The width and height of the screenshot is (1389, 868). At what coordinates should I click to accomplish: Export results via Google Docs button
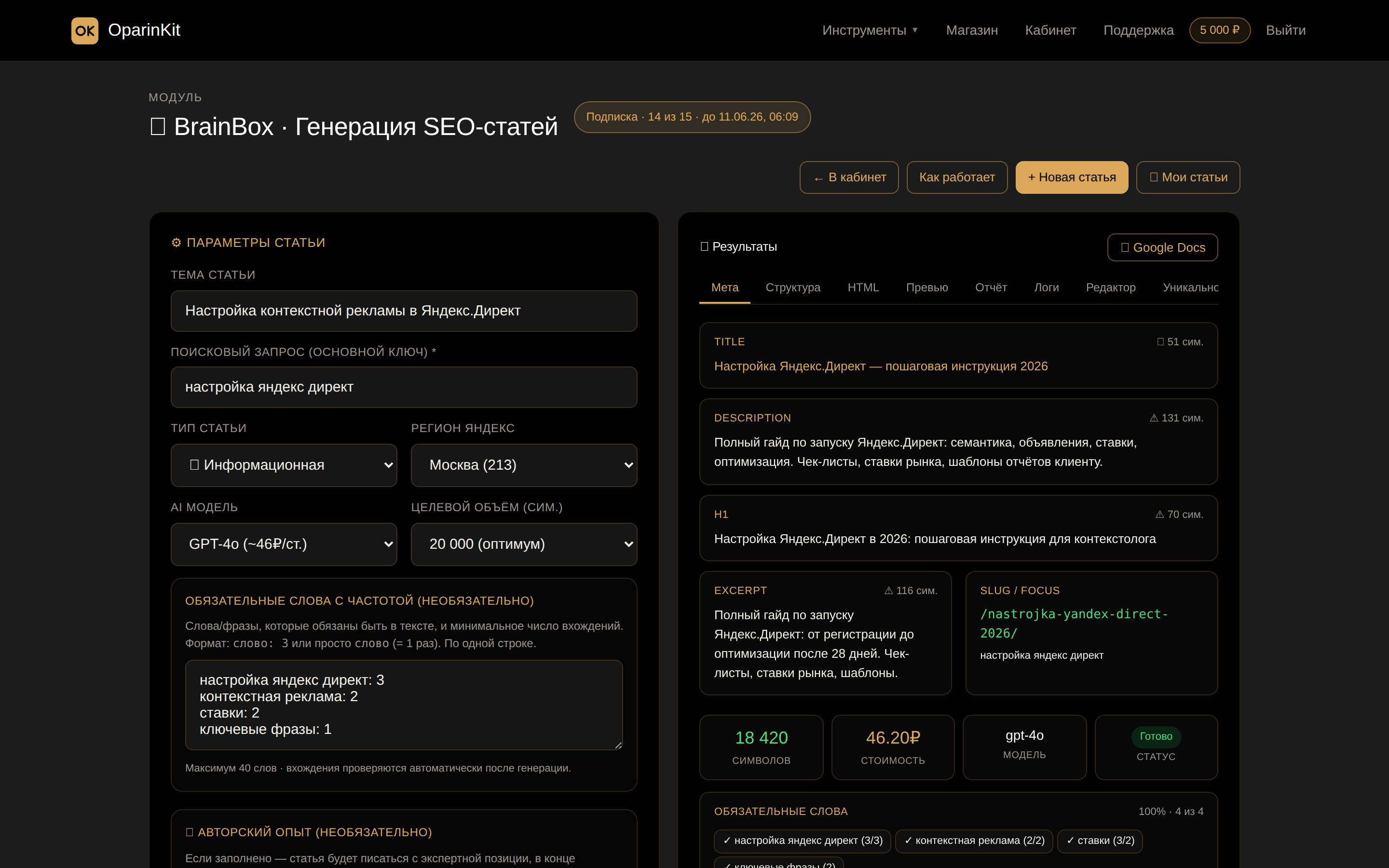pyautogui.click(x=1162, y=247)
